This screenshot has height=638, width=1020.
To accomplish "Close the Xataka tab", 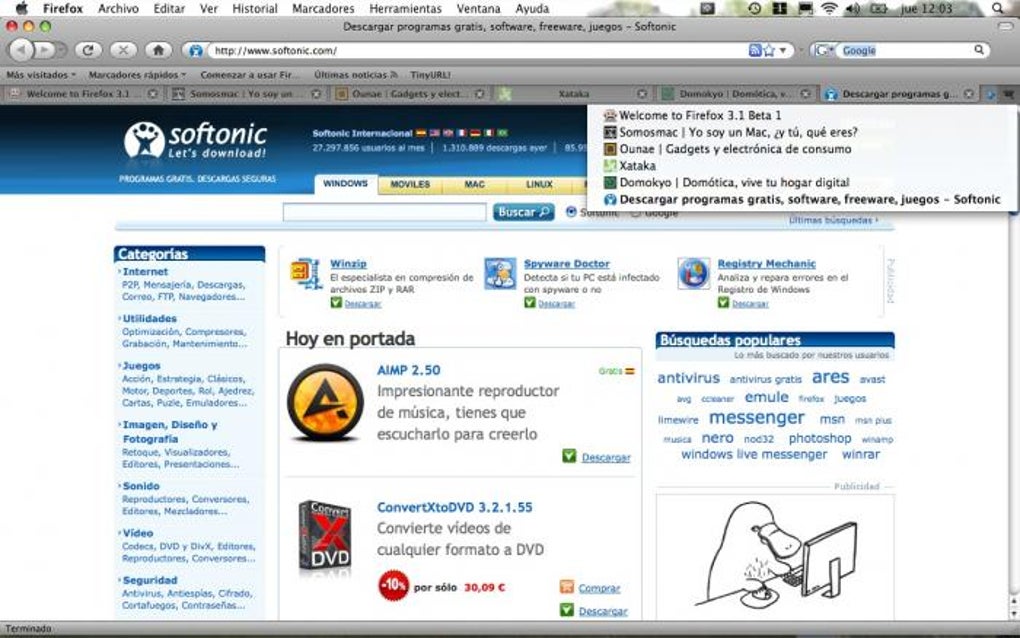I will point(642,94).
